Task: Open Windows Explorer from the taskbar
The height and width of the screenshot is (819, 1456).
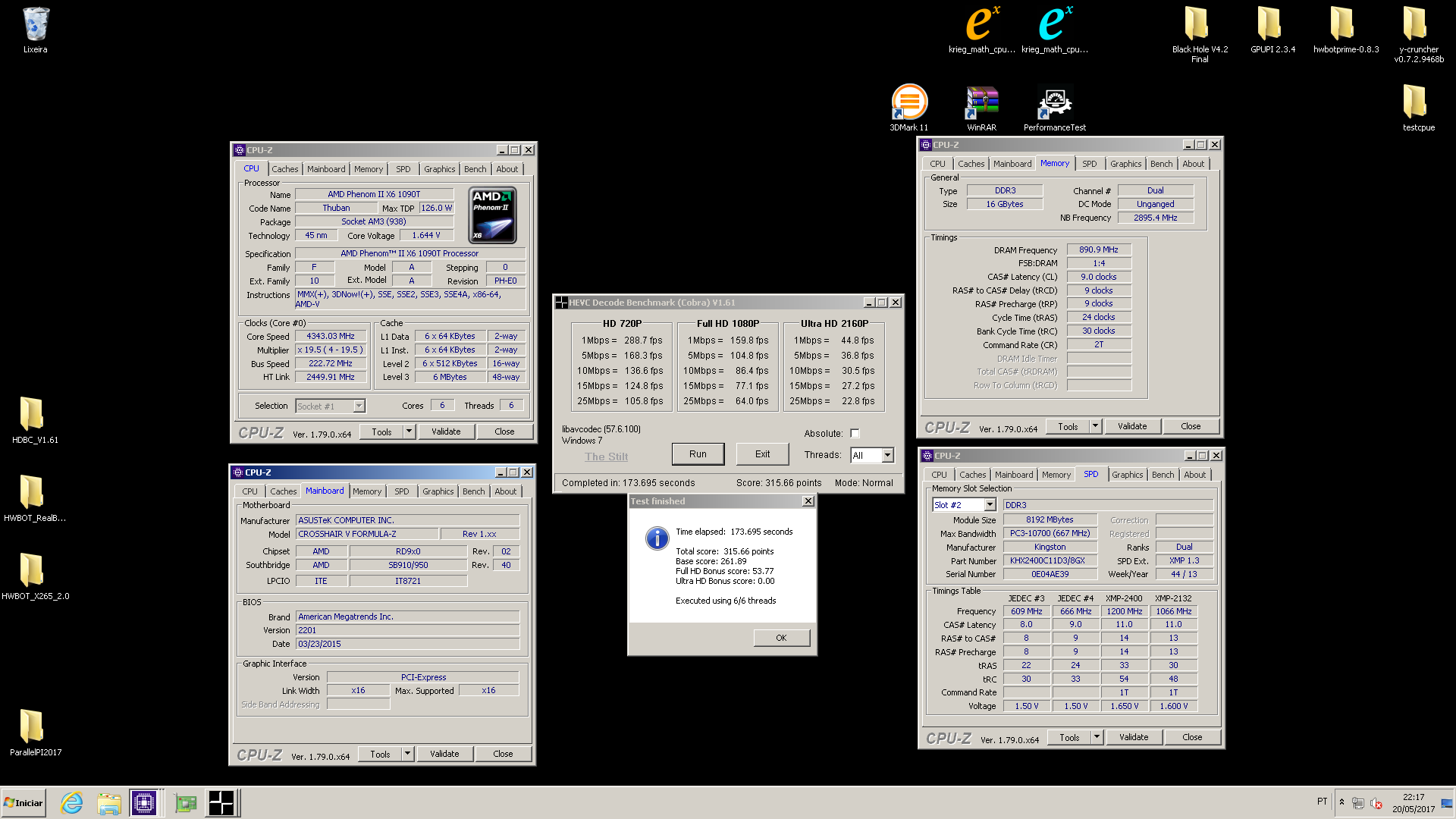Action: click(x=109, y=803)
